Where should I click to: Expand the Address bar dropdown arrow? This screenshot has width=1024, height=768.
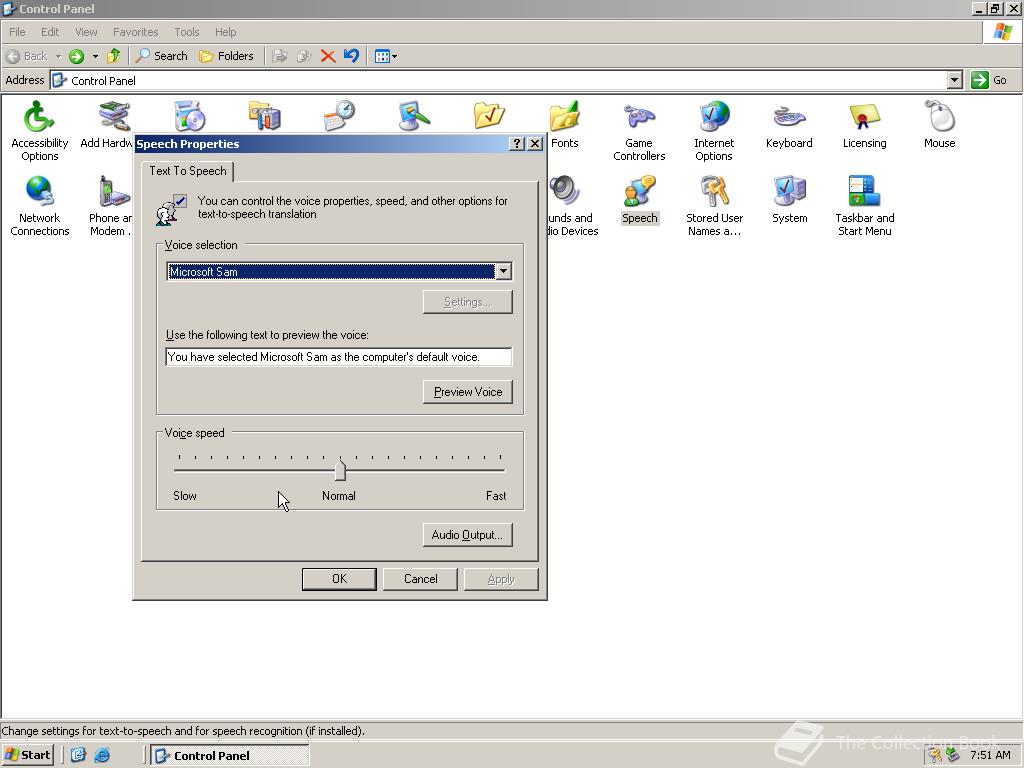[x=955, y=80]
